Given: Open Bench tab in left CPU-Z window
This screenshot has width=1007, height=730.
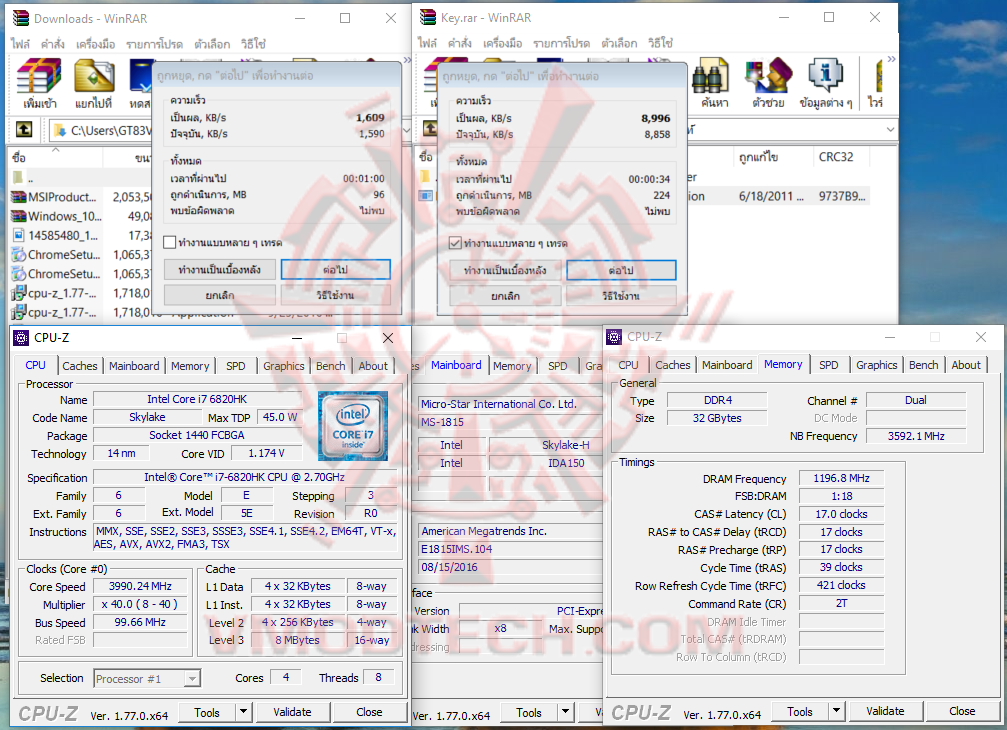Looking at the screenshot, I should (331, 366).
